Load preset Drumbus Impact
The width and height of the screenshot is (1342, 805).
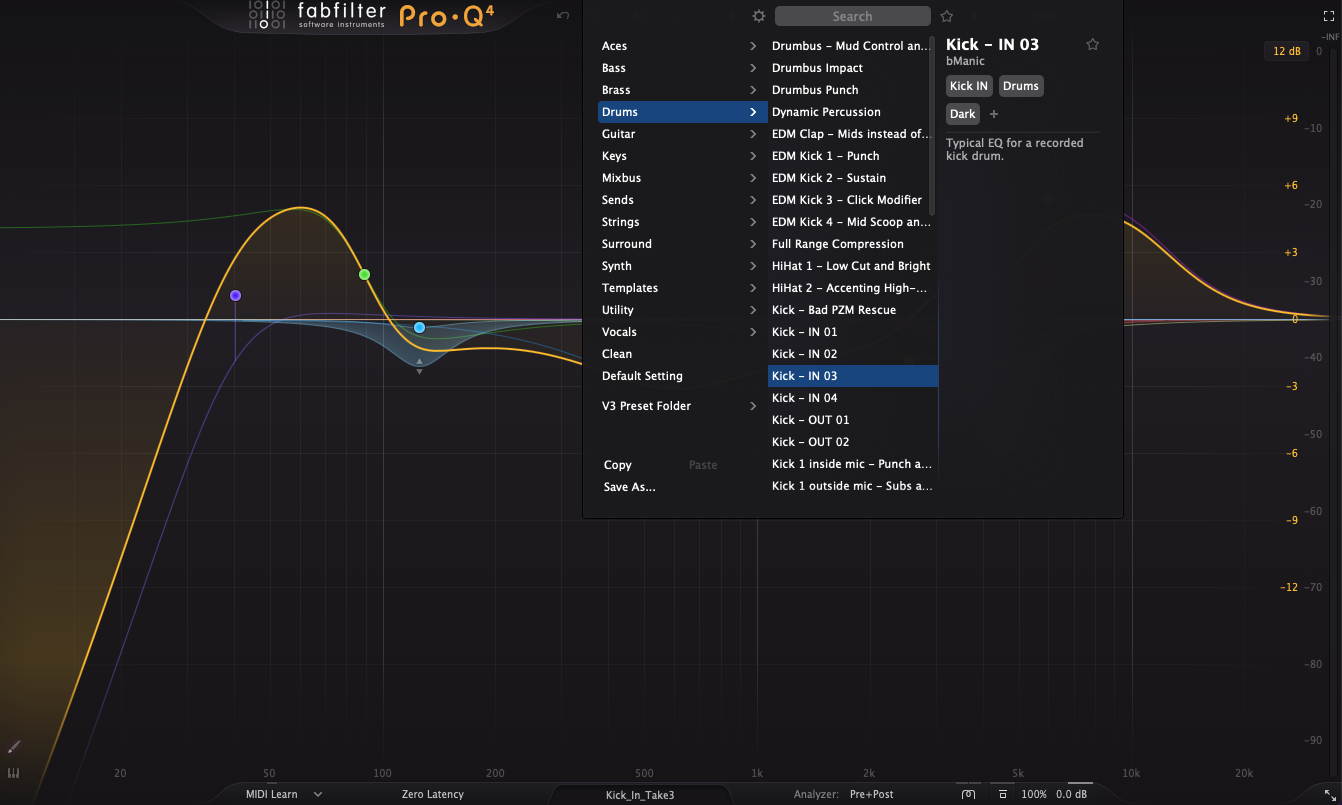coord(853,68)
